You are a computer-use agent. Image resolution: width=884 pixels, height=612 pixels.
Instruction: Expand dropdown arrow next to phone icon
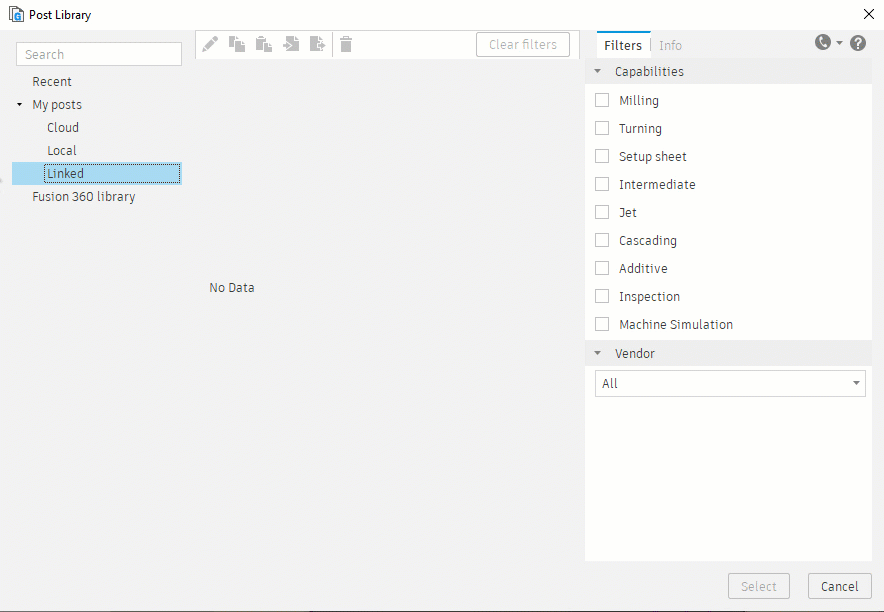(839, 43)
